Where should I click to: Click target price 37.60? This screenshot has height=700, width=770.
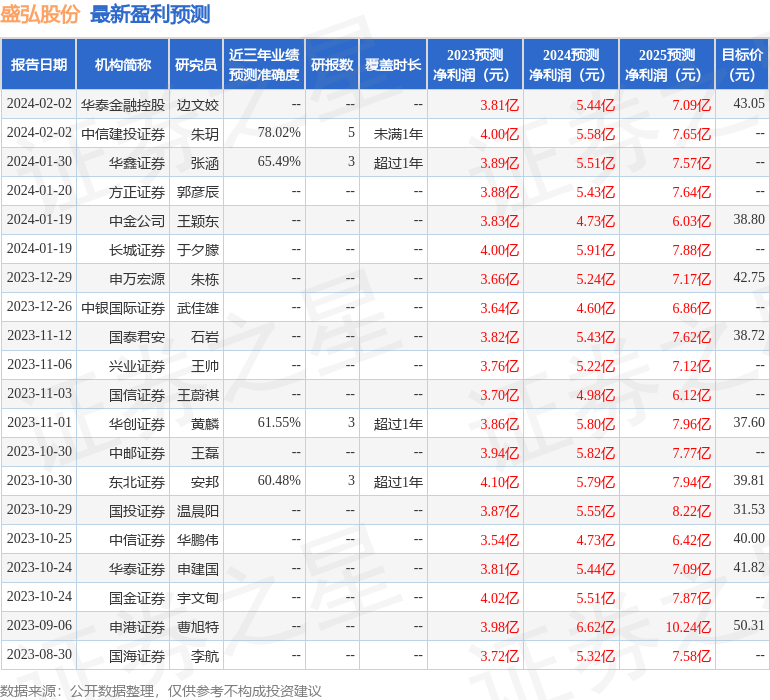tap(749, 422)
